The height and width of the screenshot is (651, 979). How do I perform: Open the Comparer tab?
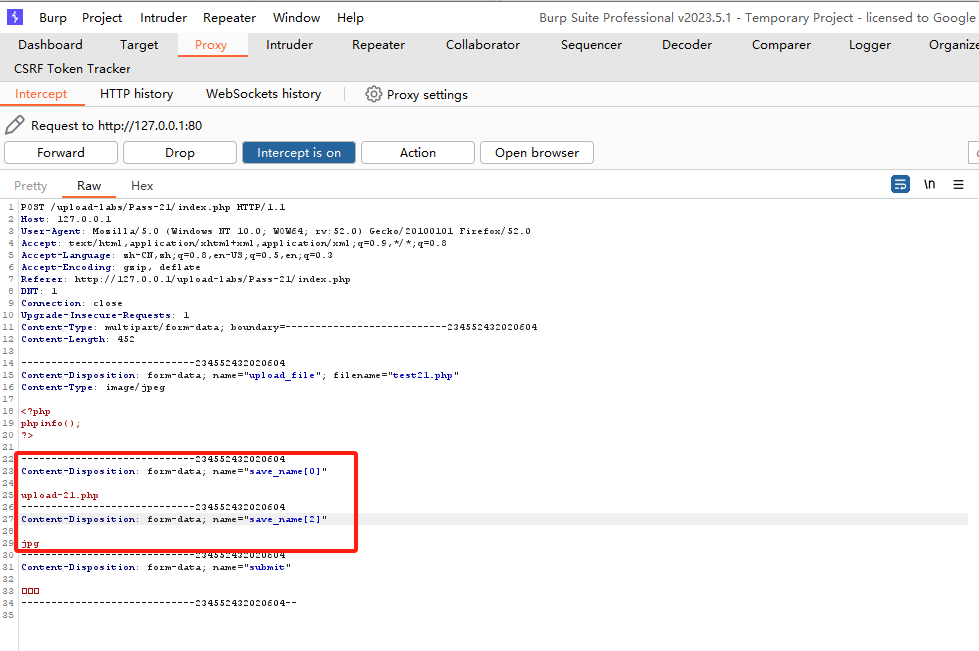coord(781,44)
